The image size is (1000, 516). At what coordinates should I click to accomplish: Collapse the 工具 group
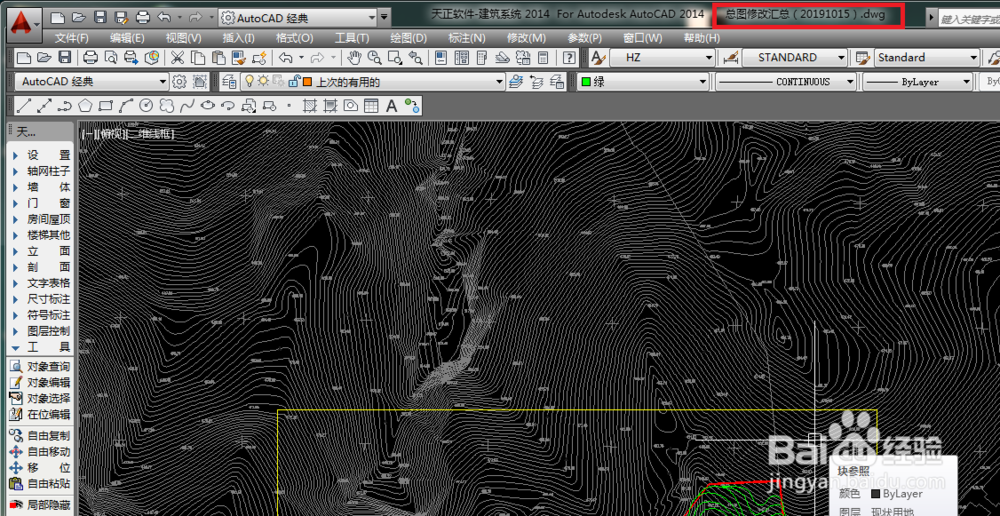pos(41,348)
